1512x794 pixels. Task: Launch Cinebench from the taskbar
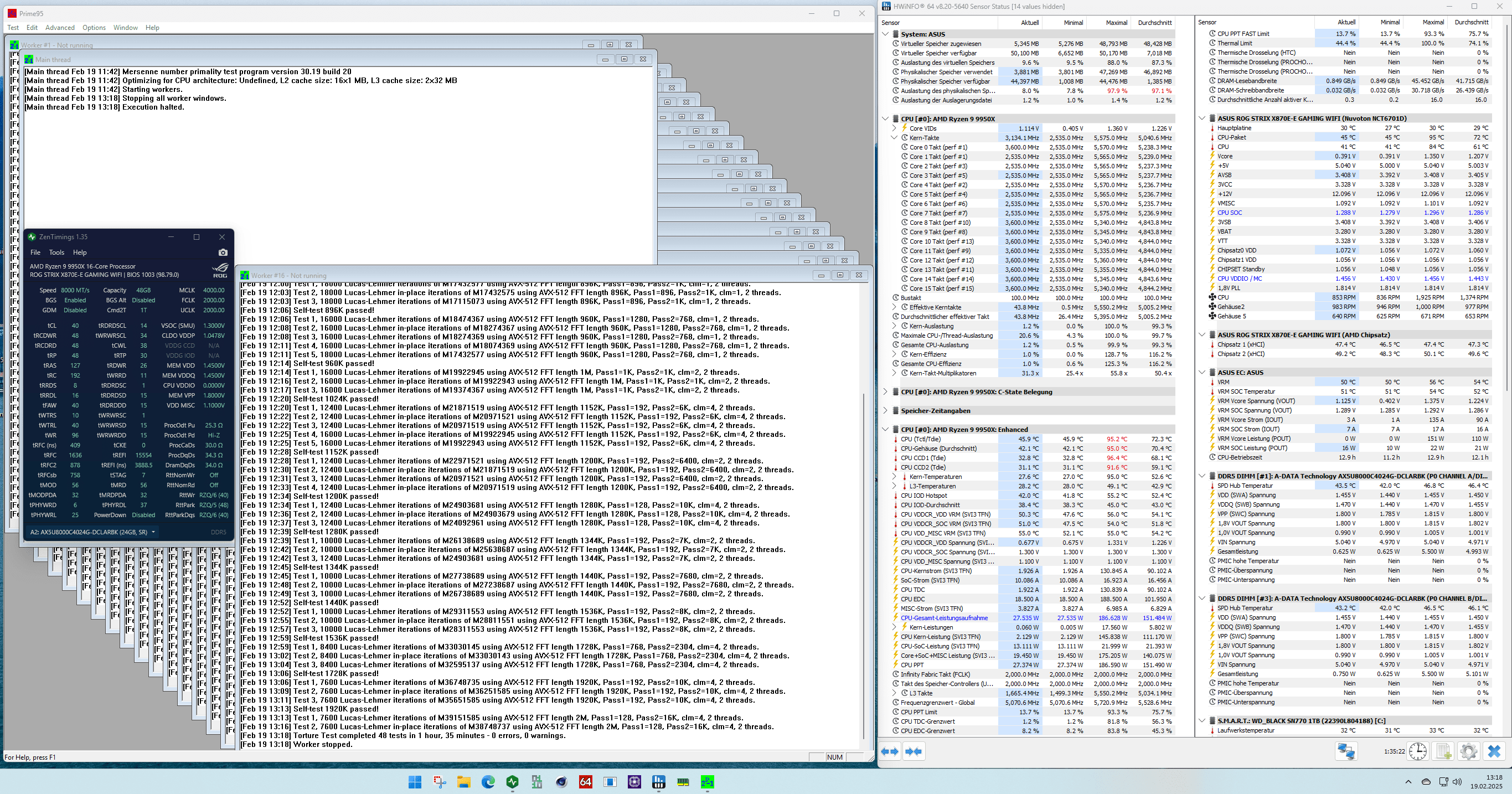coord(561,782)
